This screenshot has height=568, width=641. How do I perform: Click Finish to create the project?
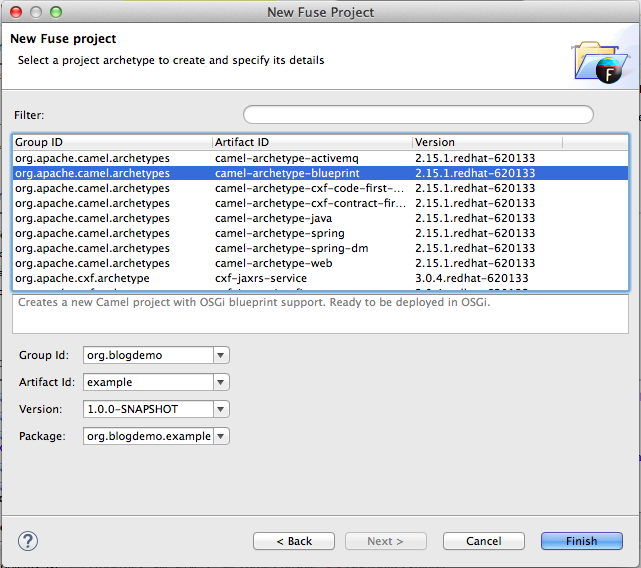pos(582,541)
